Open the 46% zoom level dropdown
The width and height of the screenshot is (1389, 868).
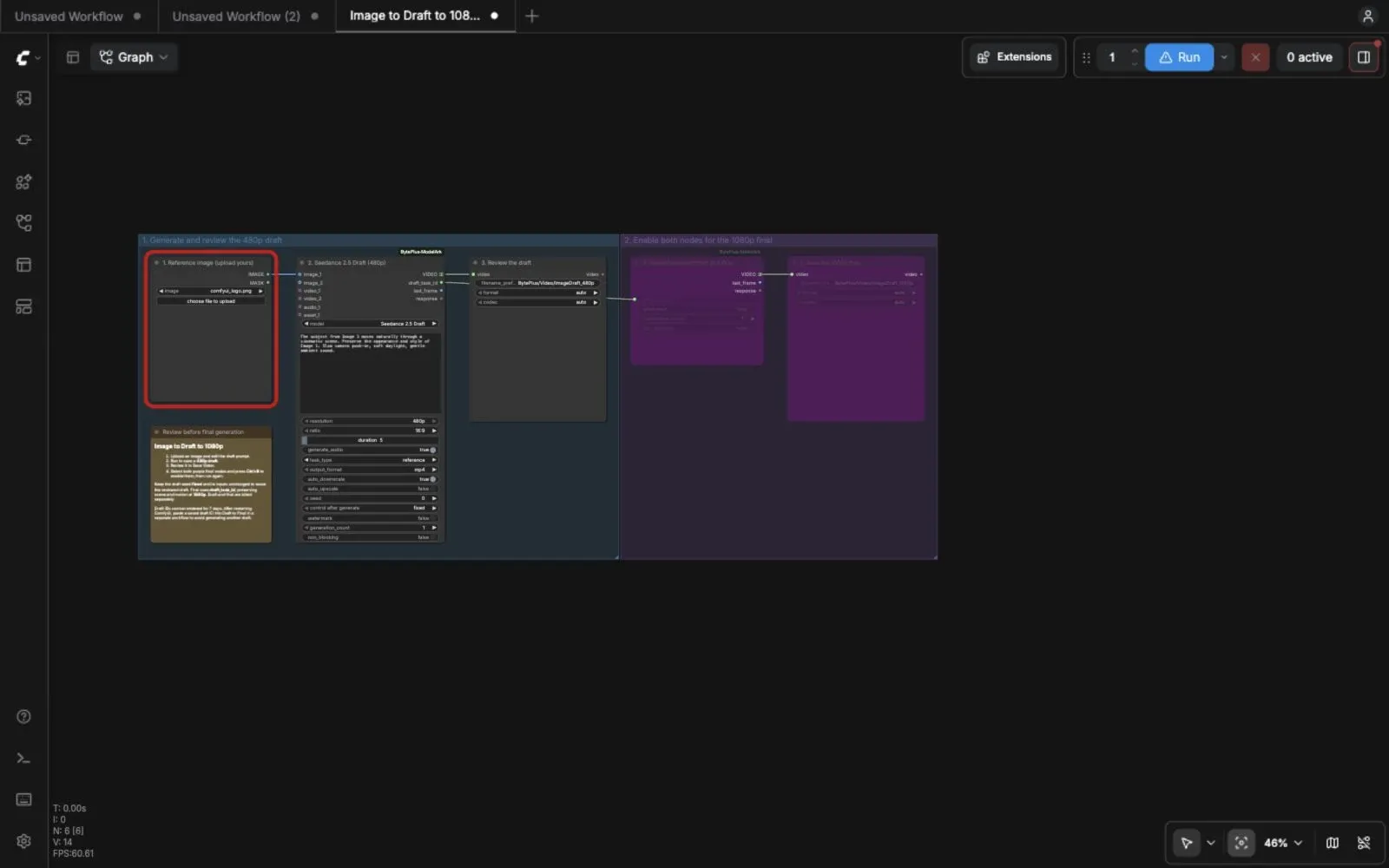coord(1283,843)
